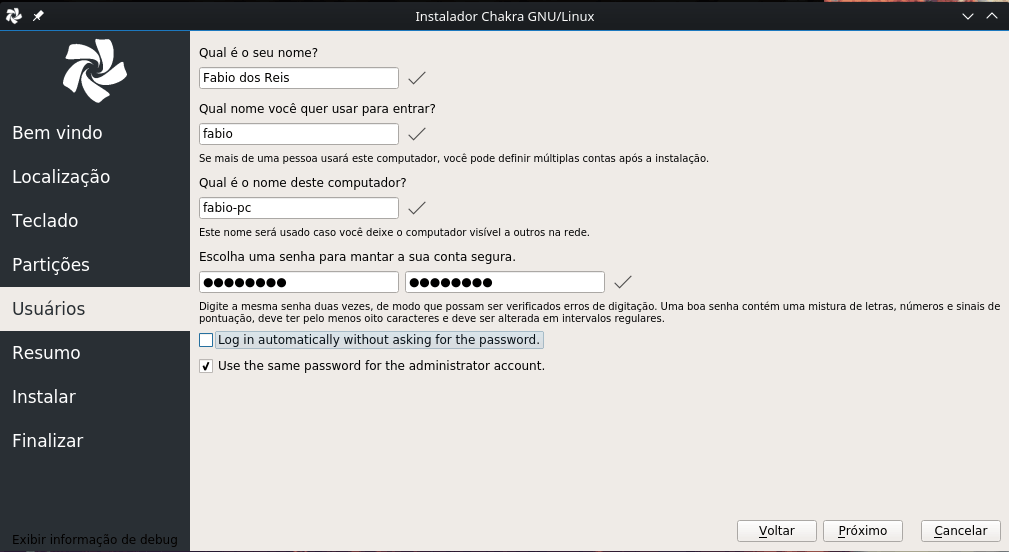Click the full name field containing Fabio dos Reis
1009x552 pixels.
tap(298, 78)
